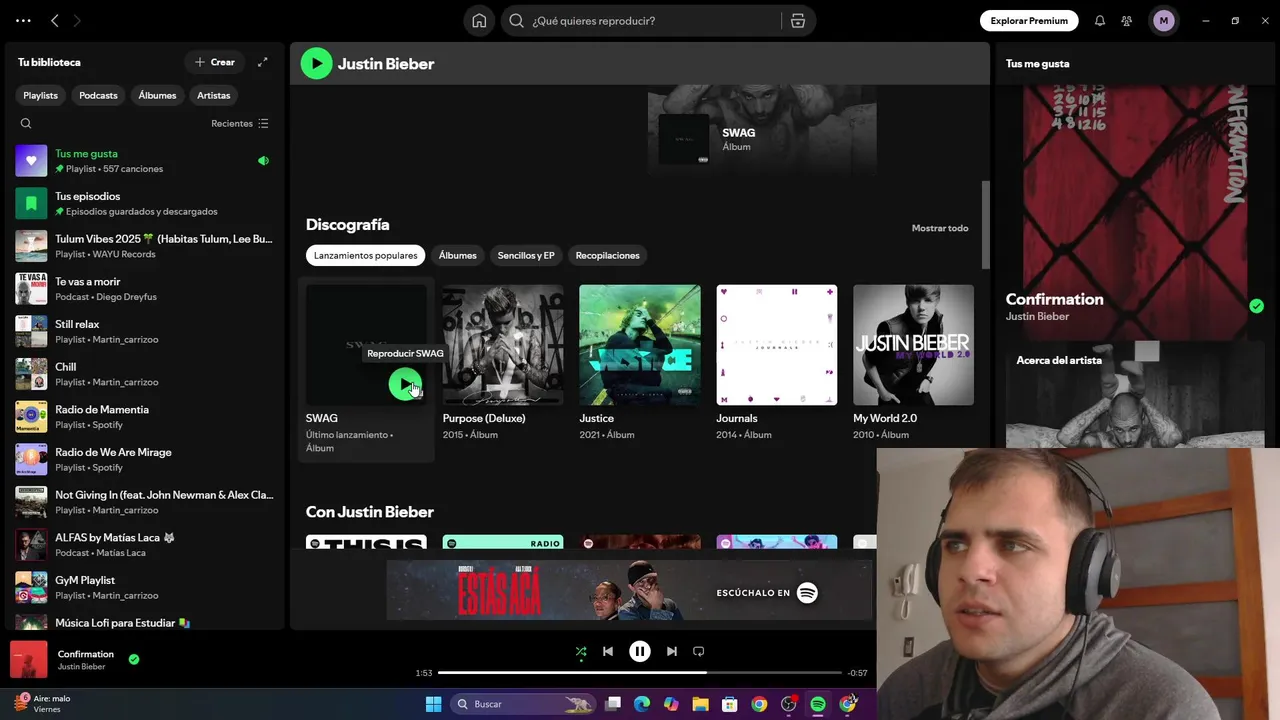Screen dimensions: 1280x720
Task: Filter library by Podcasts
Action: (98, 95)
